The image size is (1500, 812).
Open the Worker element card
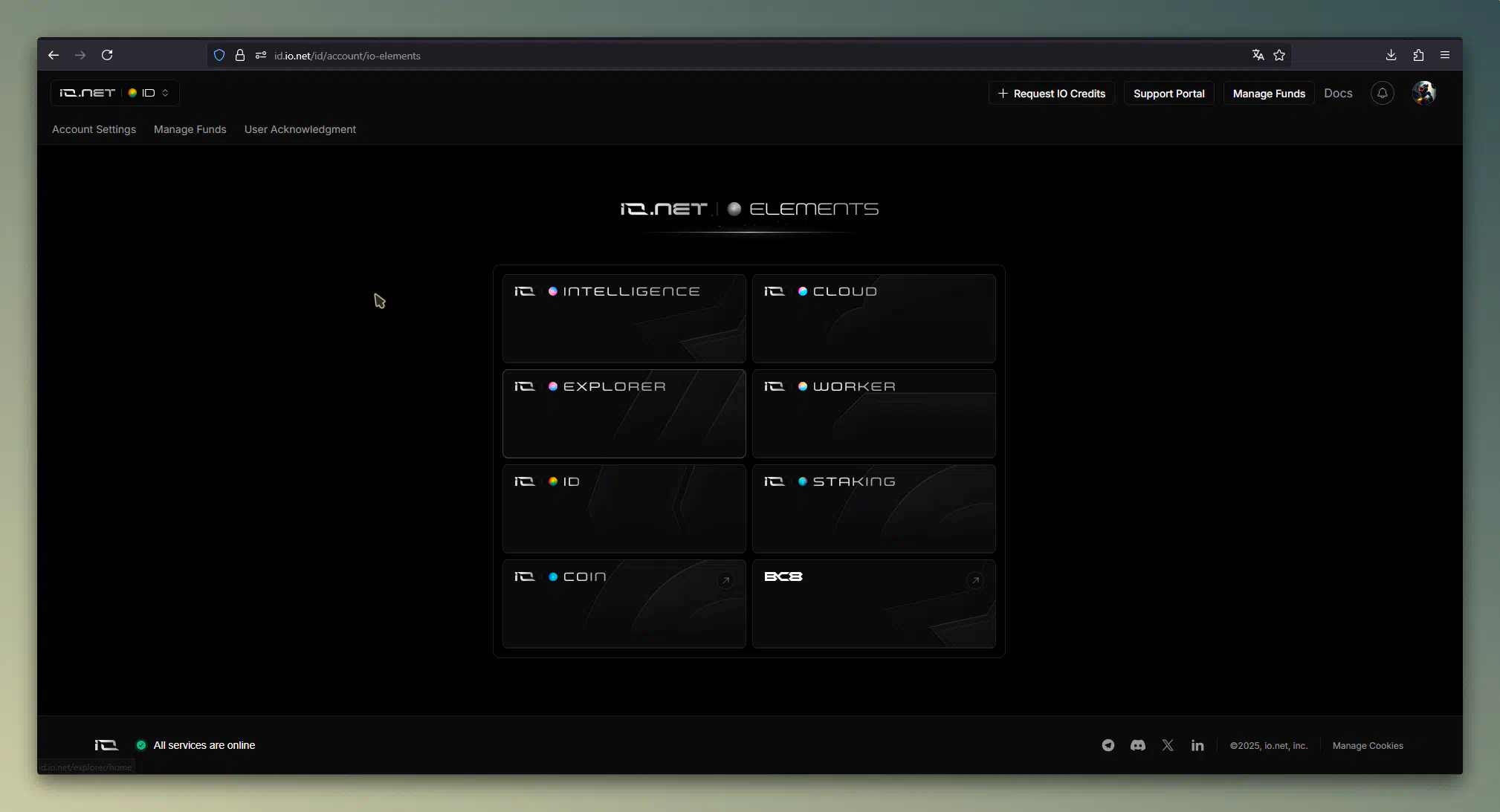(874, 414)
